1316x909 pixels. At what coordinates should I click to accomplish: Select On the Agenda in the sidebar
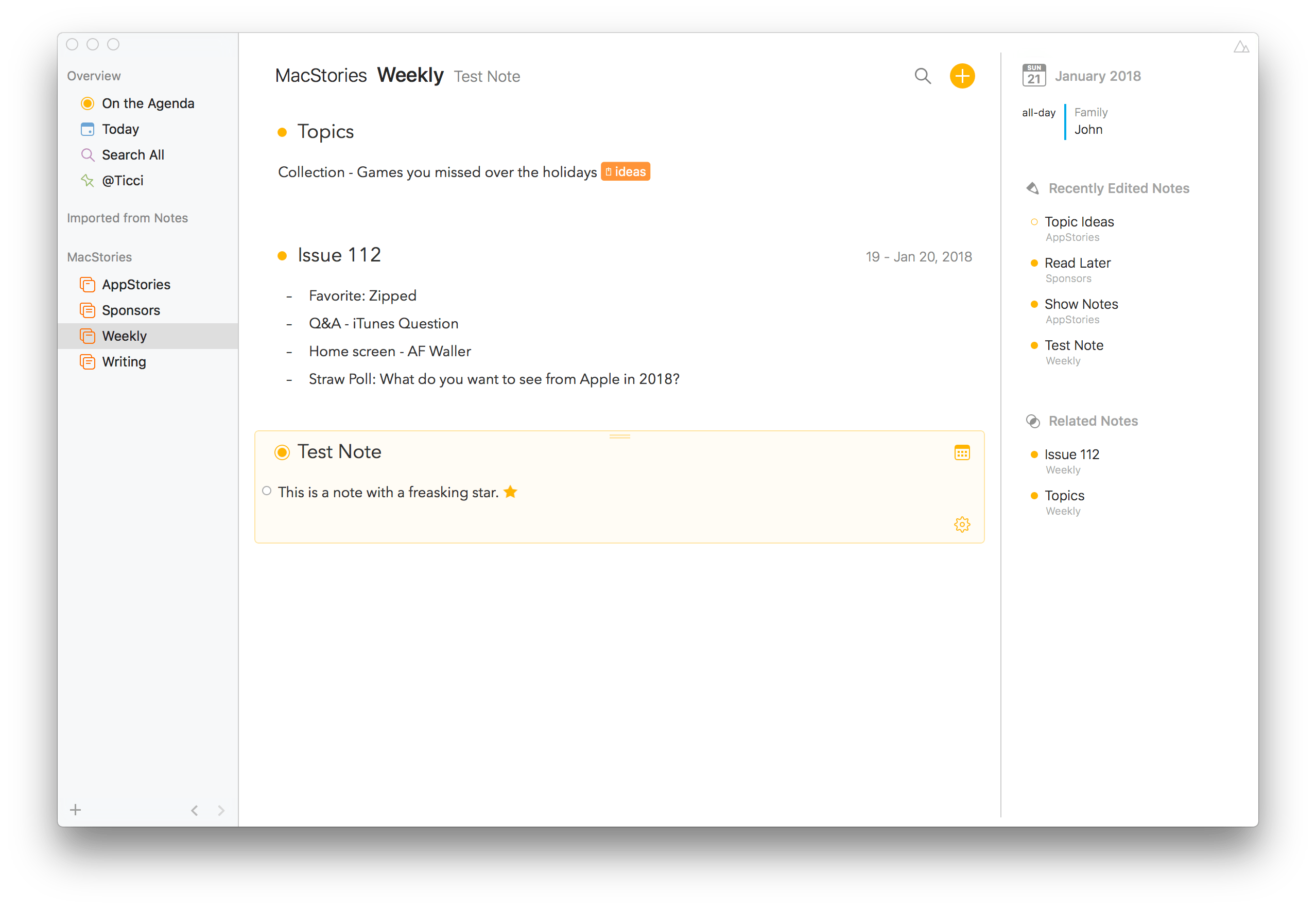148,103
